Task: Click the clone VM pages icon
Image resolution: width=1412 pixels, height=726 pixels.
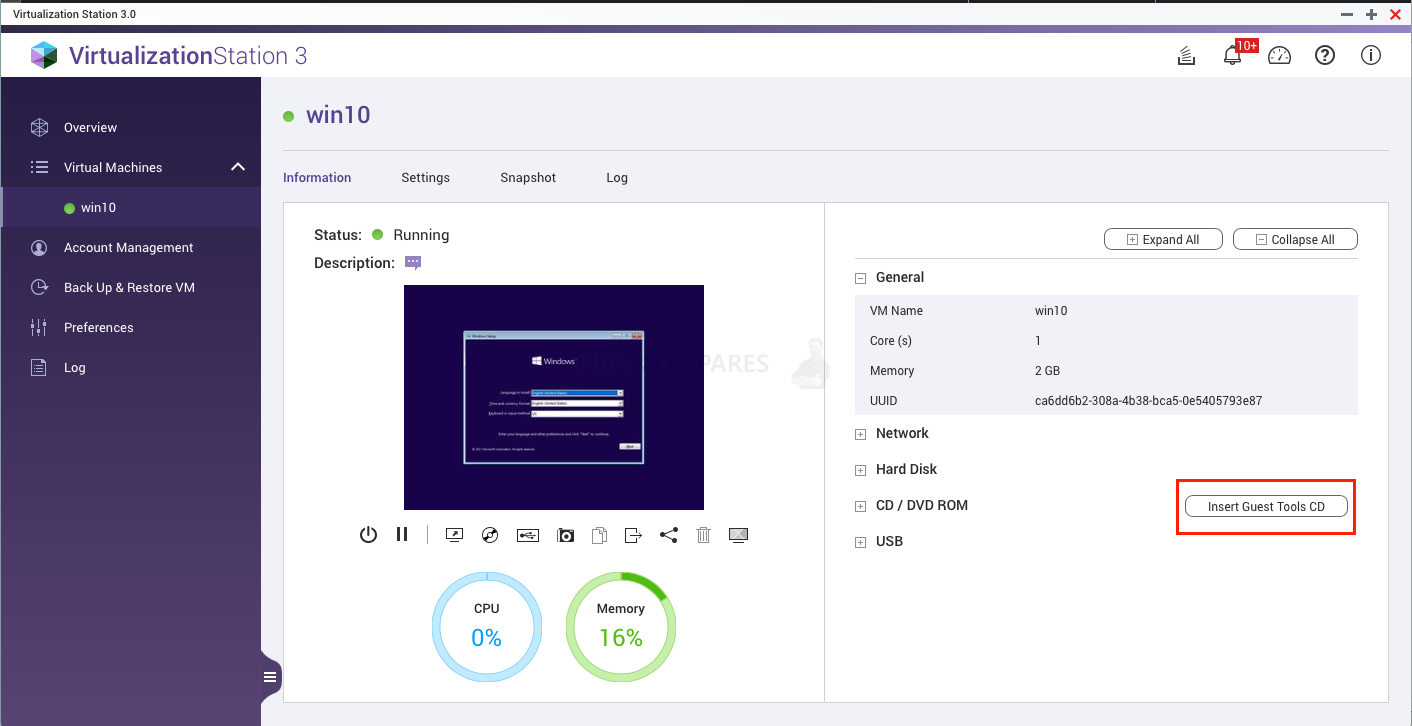Action: (x=599, y=535)
